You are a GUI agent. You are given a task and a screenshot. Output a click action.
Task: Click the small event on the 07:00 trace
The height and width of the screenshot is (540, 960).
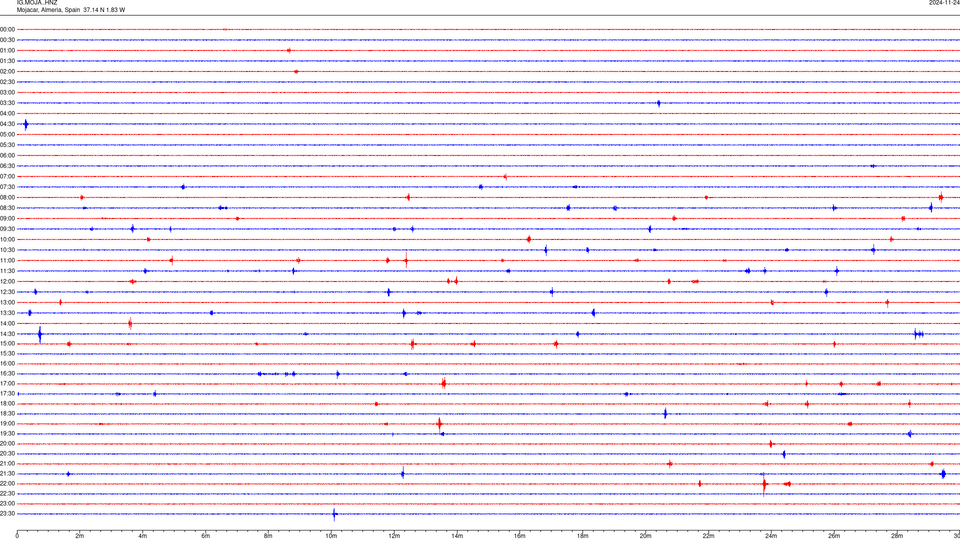point(505,177)
